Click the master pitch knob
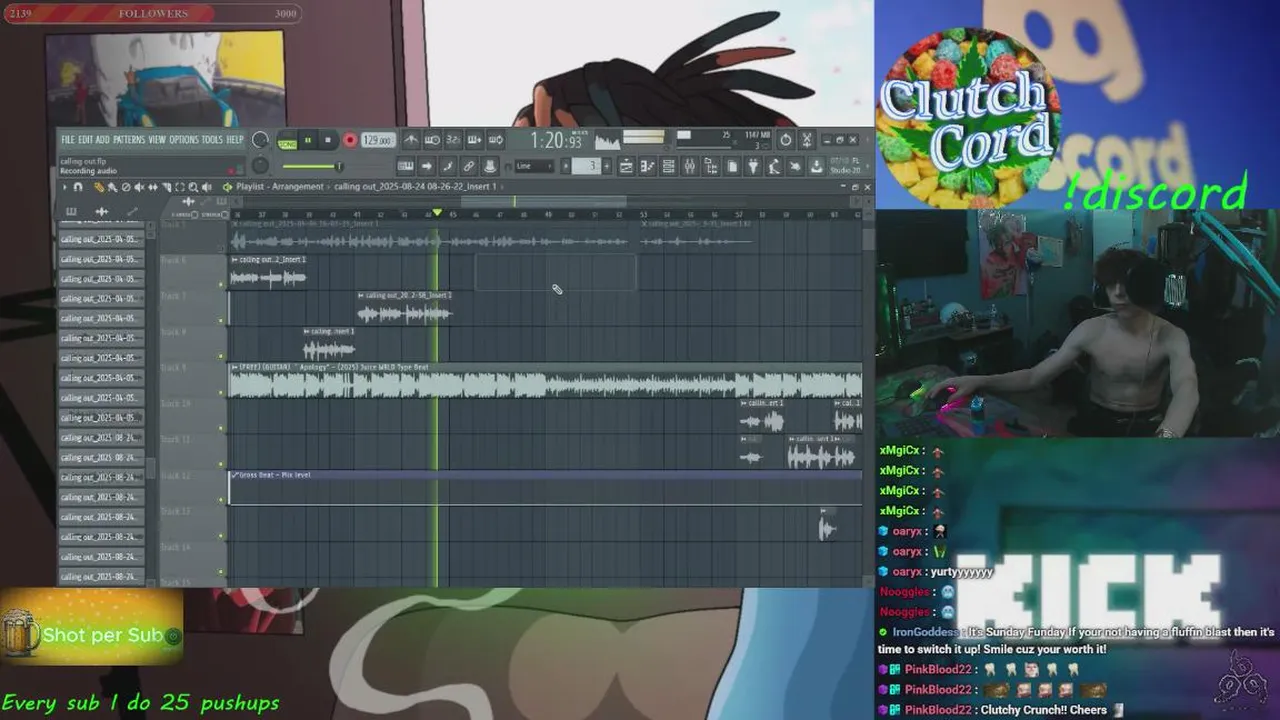This screenshot has height=720, width=1280. 260,165
